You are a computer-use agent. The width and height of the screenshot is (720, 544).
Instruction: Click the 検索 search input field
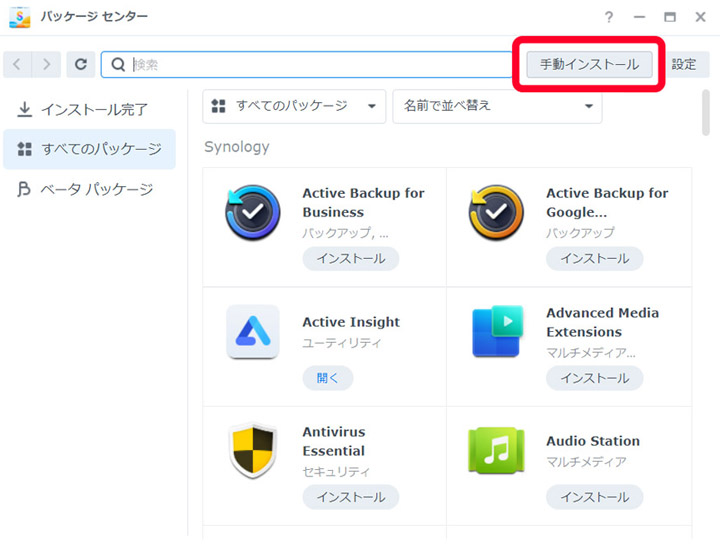306,64
